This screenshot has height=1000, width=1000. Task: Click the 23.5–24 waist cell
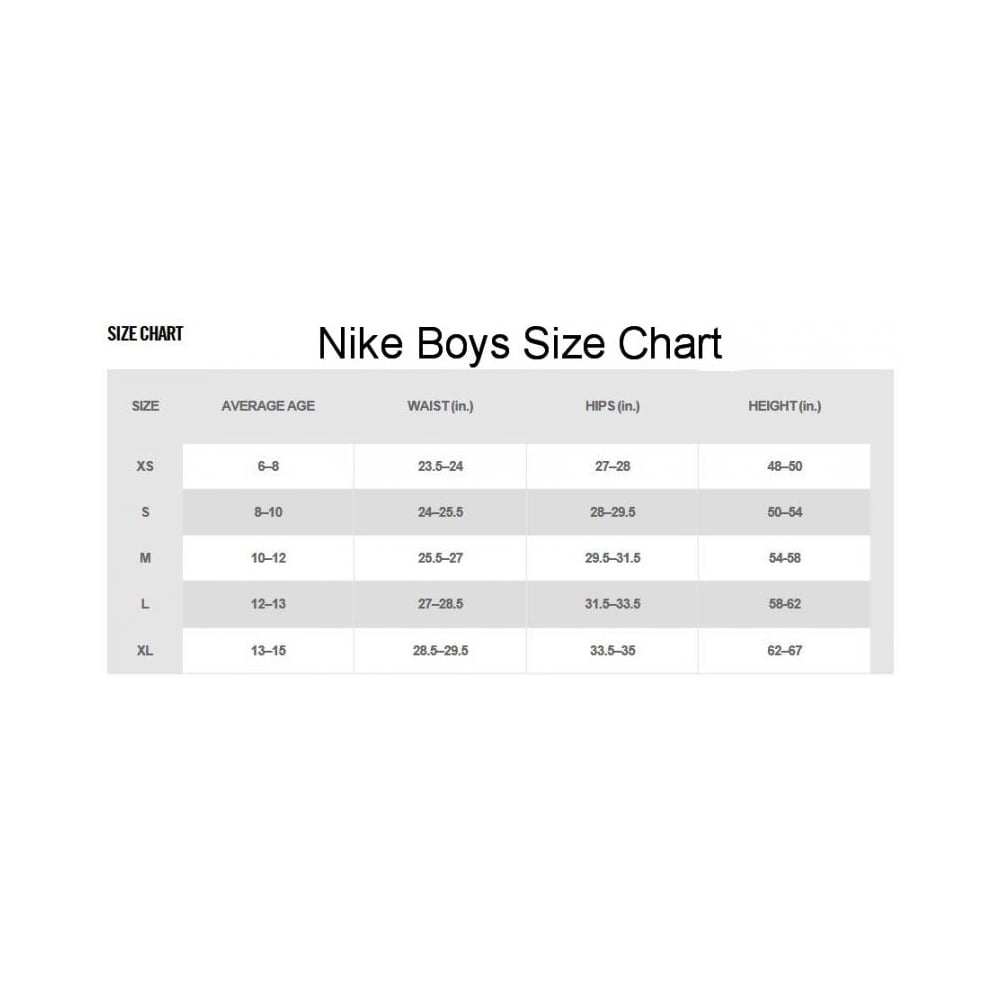pos(440,466)
